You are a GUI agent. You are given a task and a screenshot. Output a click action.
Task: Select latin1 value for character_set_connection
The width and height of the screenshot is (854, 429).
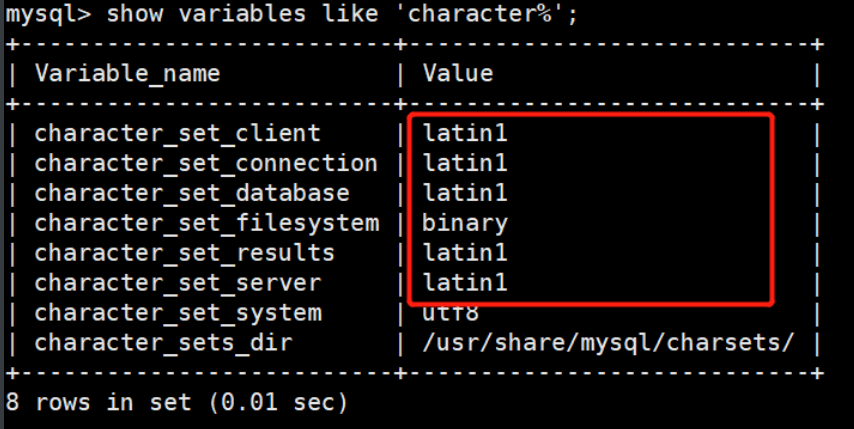[465, 163]
